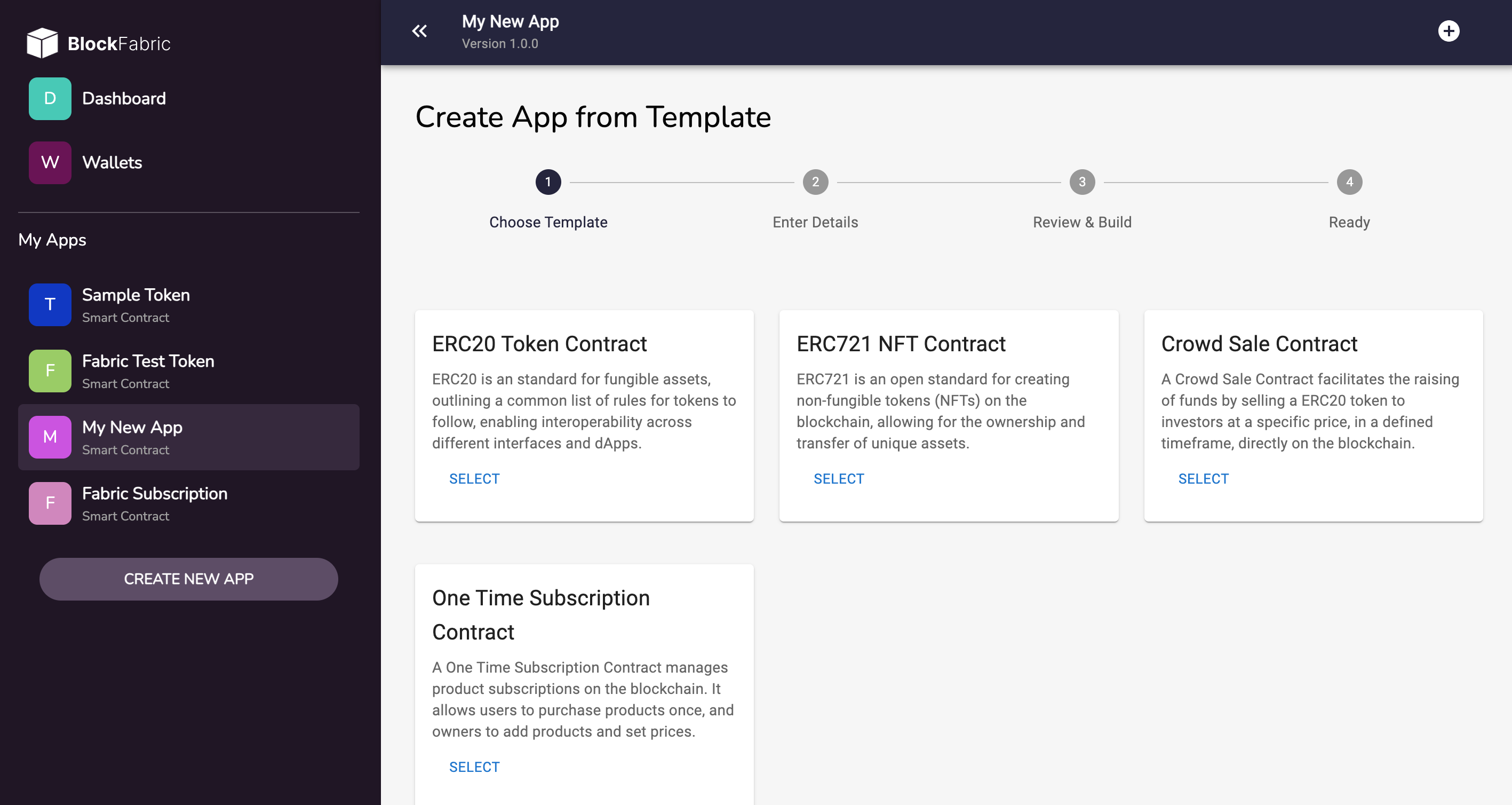1512x805 pixels.
Task: Go to step 1 Choose Template
Action: point(547,182)
